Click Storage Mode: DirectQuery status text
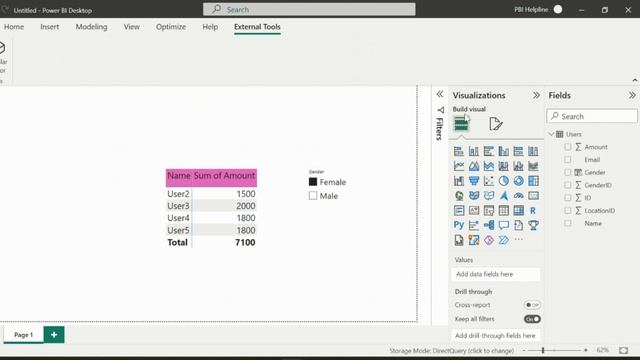The width and height of the screenshot is (640, 360). [451, 351]
